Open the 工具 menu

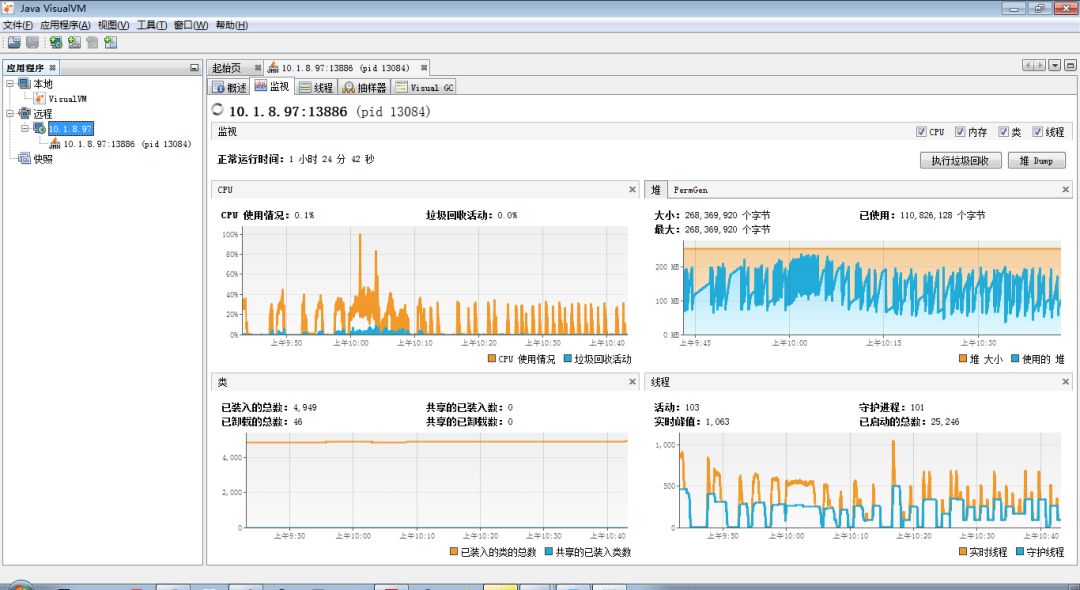pyautogui.click(x=152, y=25)
